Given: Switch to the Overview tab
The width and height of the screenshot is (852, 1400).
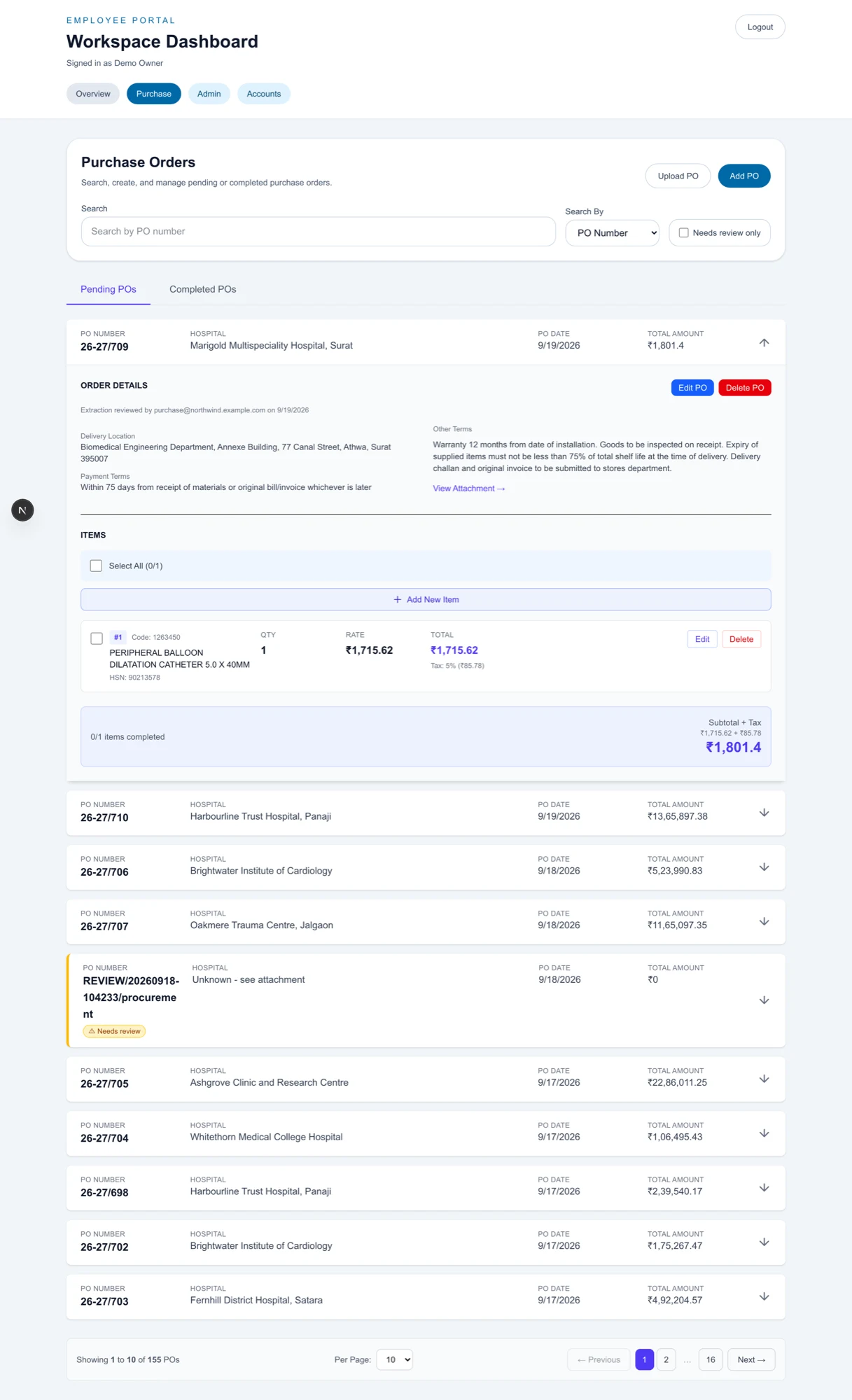Looking at the screenshot, I should (93, 94).
